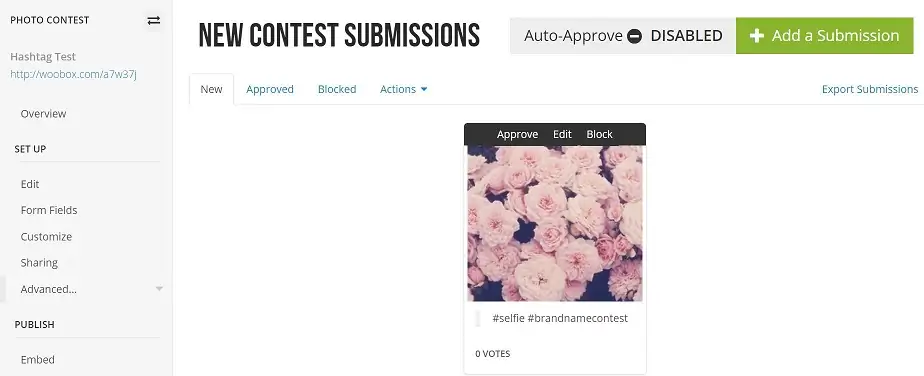Open Form Fields in the sidebar
Image resolution: width=924 pixels, height=376 pixels.
tap(49, 210)
